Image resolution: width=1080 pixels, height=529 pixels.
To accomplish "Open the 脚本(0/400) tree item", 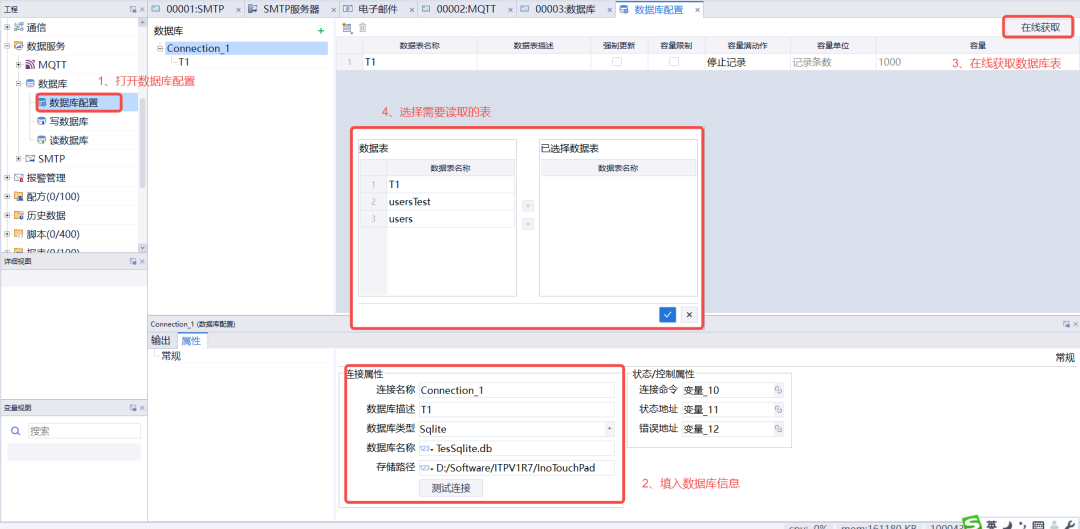I will click(x=52, y=234).
